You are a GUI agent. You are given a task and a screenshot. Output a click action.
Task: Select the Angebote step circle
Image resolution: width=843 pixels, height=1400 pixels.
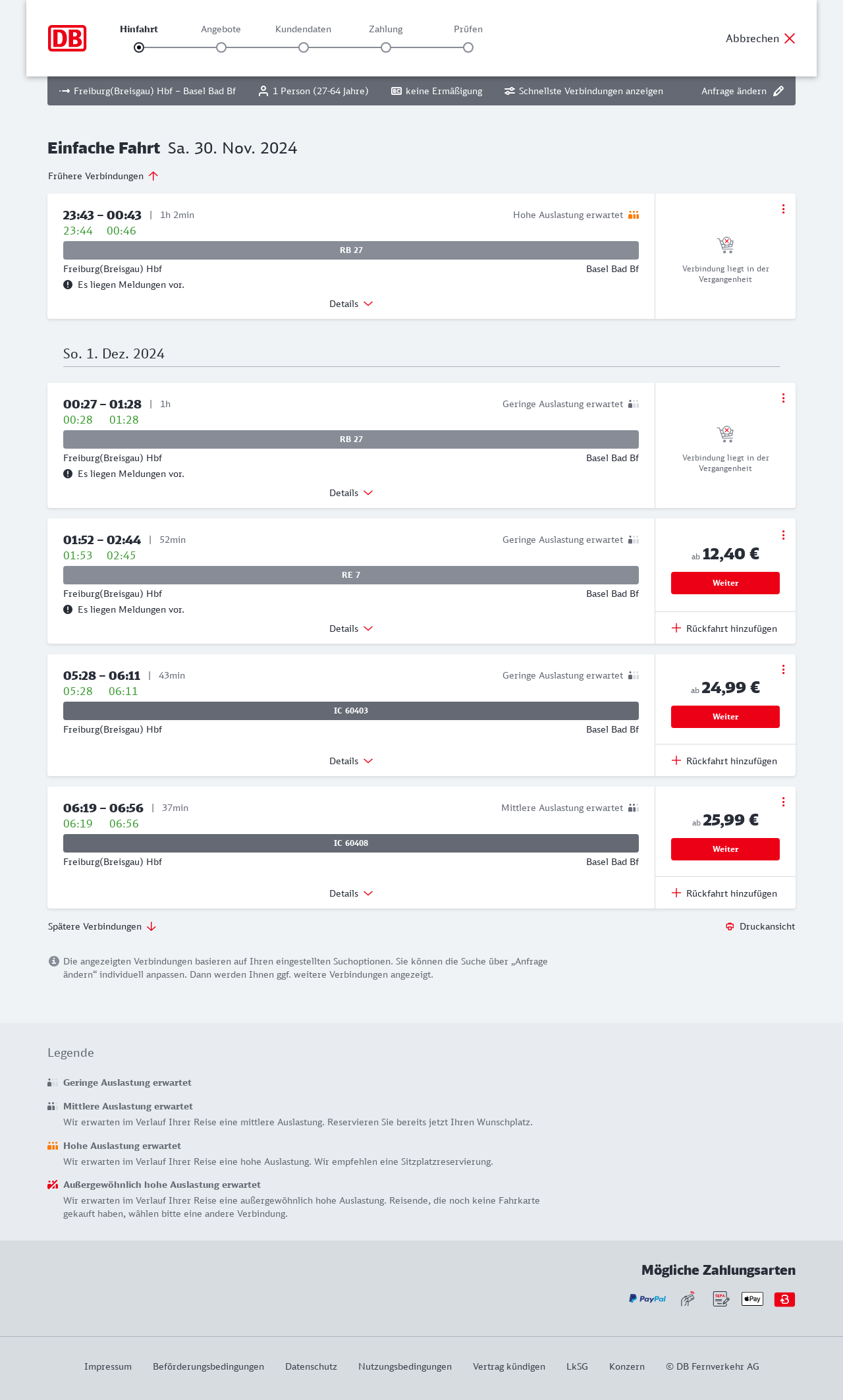221,47
